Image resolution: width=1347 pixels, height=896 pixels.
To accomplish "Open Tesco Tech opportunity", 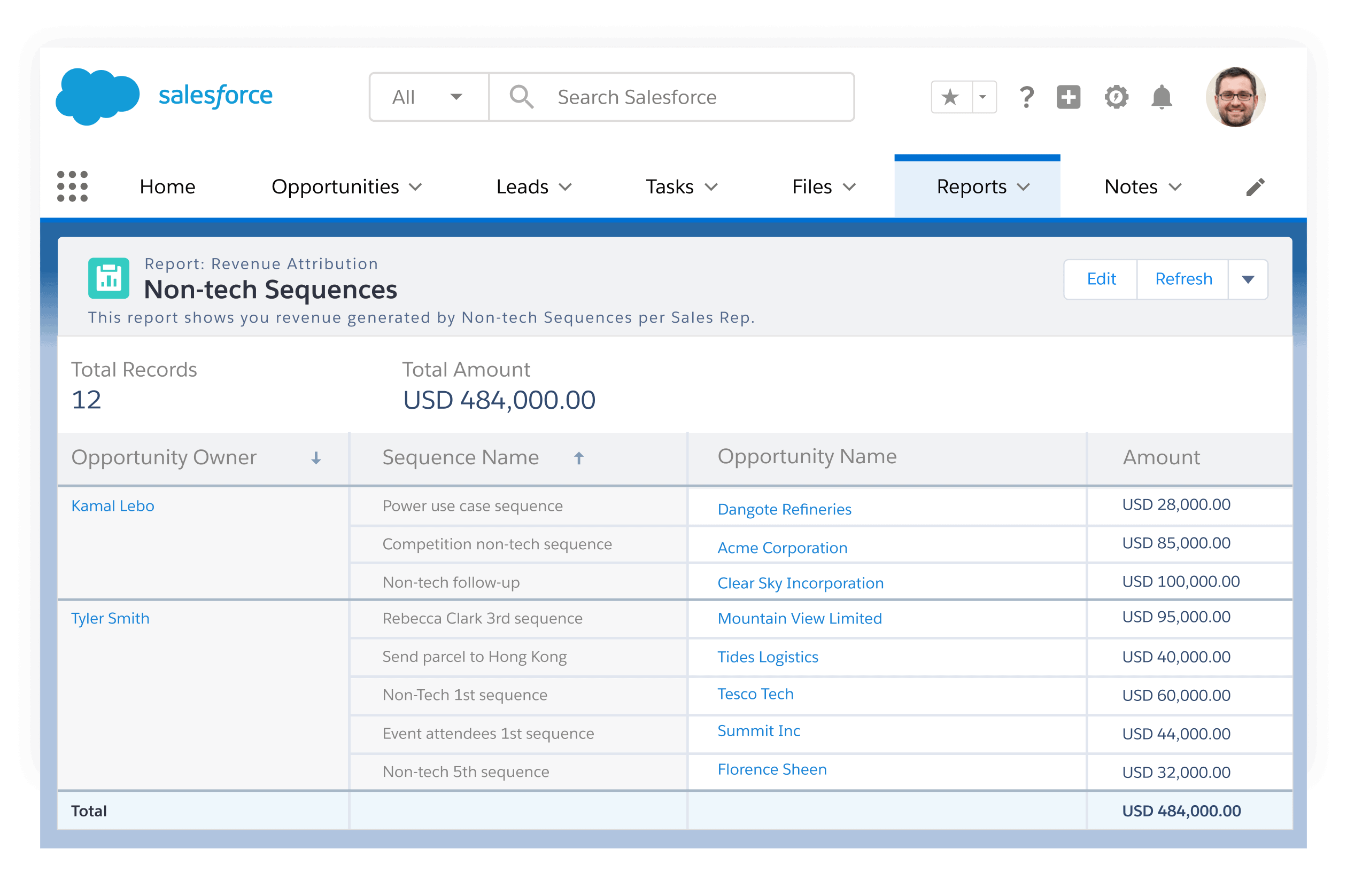I will pos(755,694).
